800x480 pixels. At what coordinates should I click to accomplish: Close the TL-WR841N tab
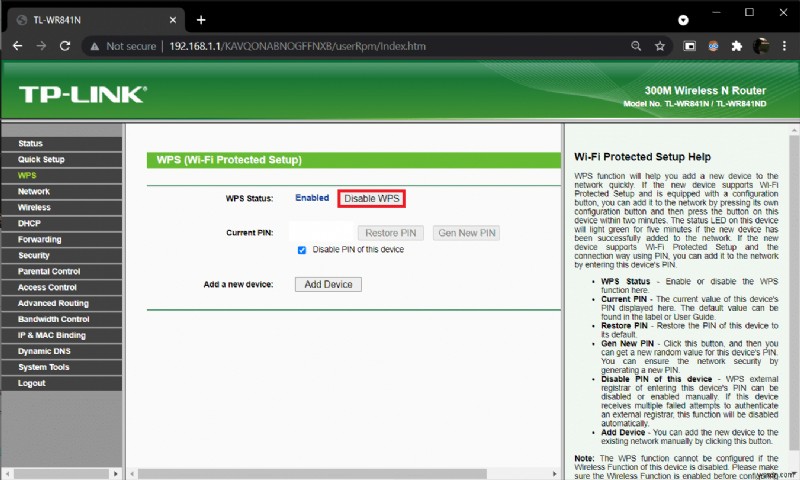pyautogui.click(x=172, y=20)
